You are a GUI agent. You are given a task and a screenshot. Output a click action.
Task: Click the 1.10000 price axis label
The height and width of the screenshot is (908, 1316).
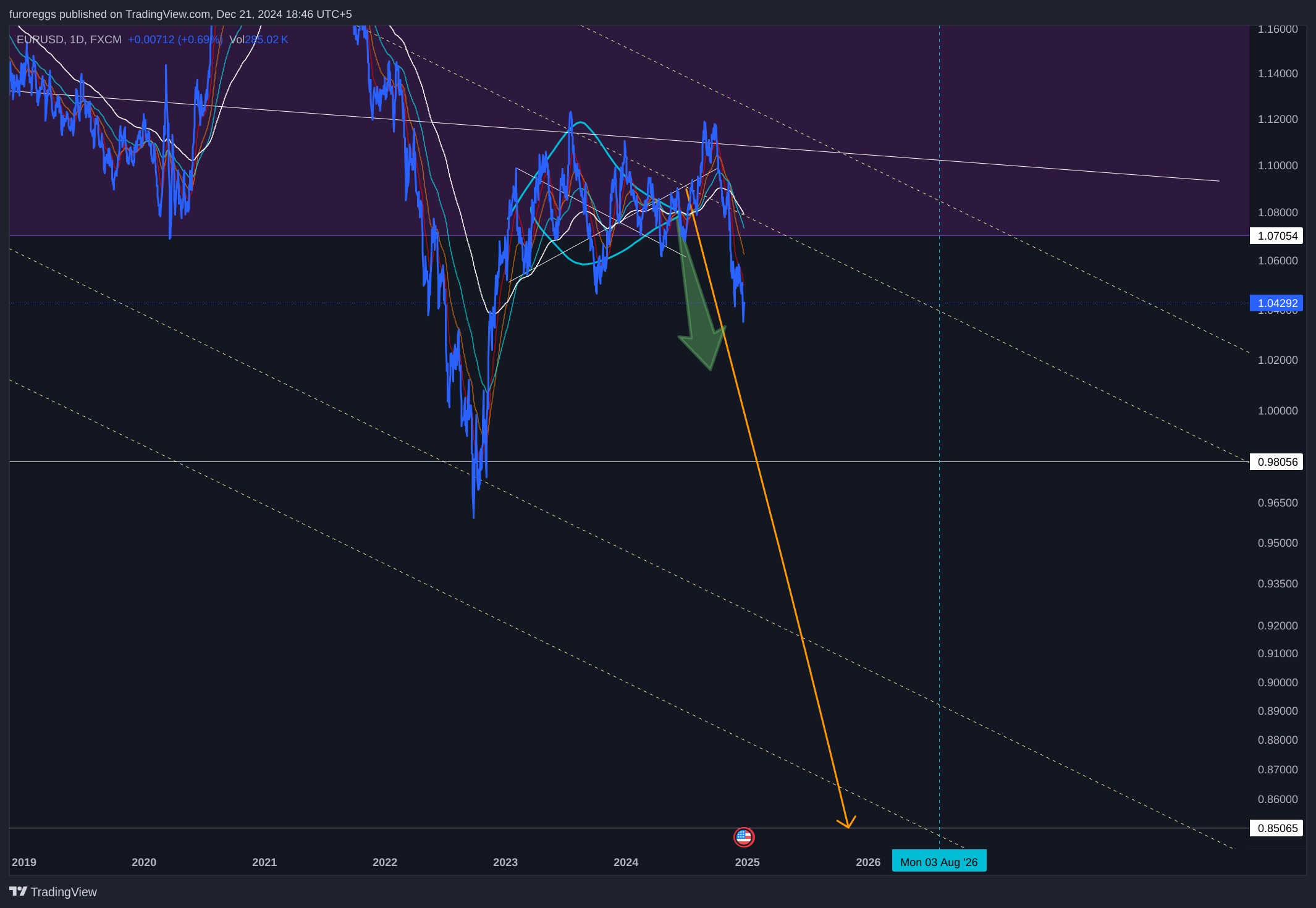[1278, 166]
